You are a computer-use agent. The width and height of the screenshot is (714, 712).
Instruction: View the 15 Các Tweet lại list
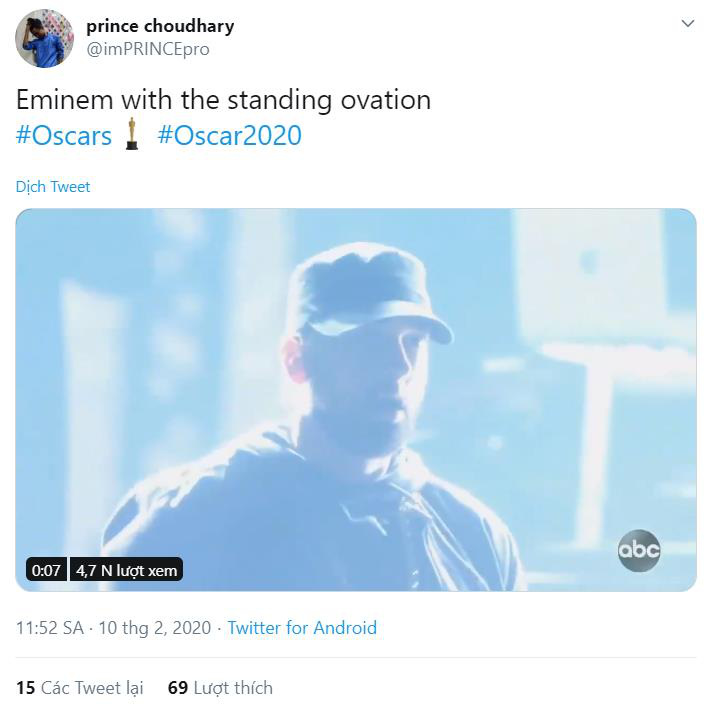80,687
